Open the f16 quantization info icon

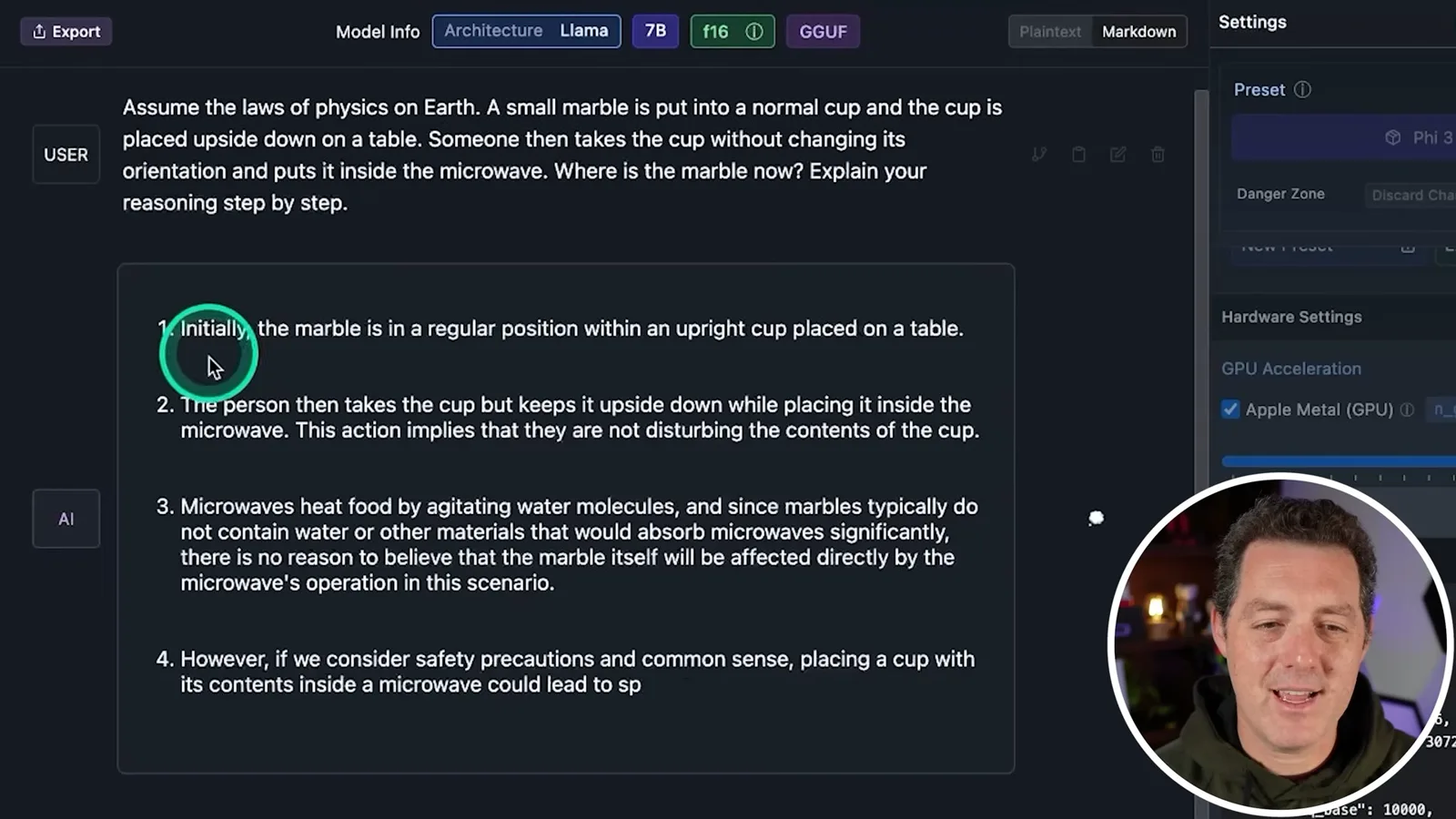754,31
